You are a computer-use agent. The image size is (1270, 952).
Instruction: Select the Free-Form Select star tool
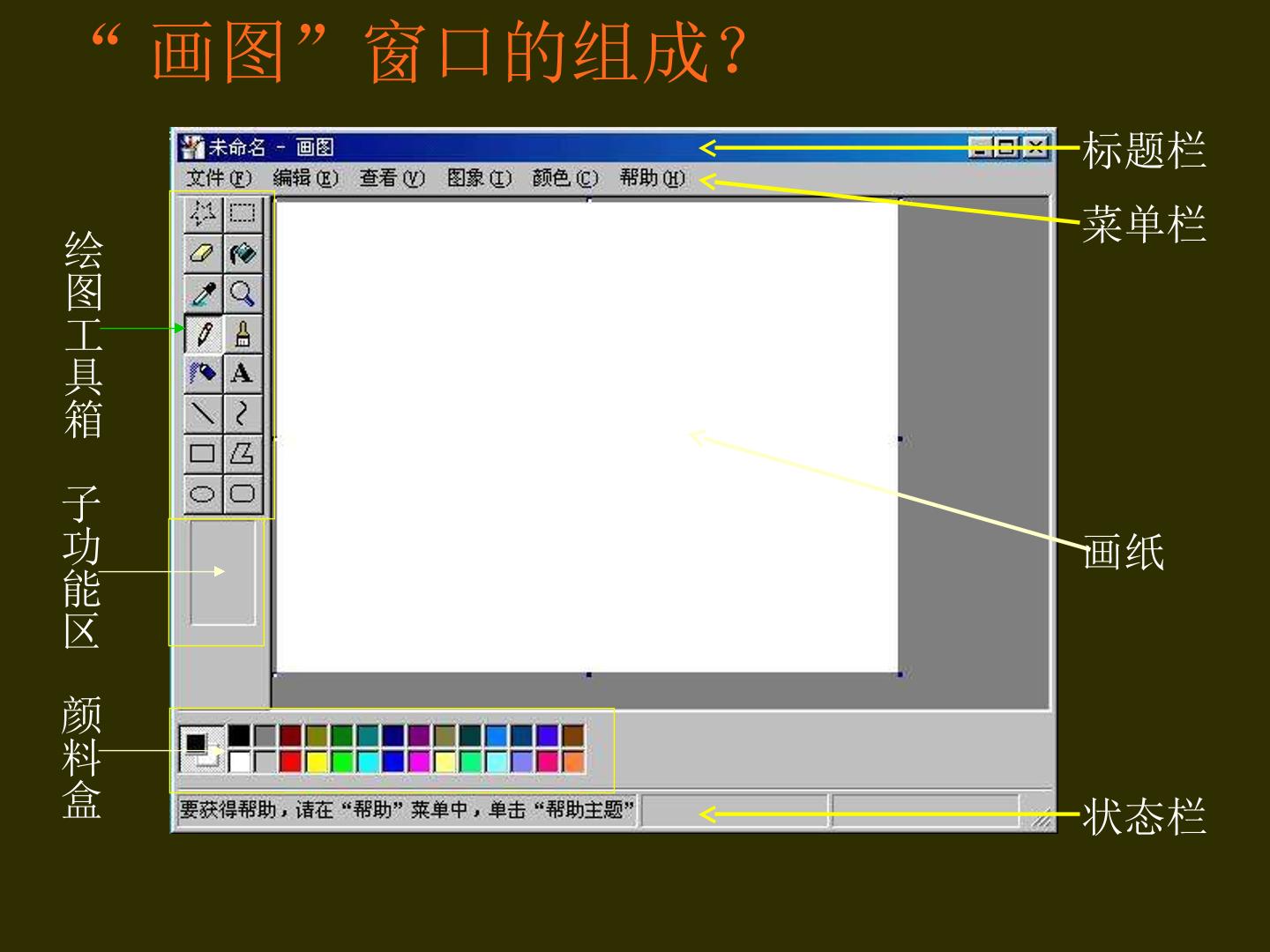pos(203,214)
